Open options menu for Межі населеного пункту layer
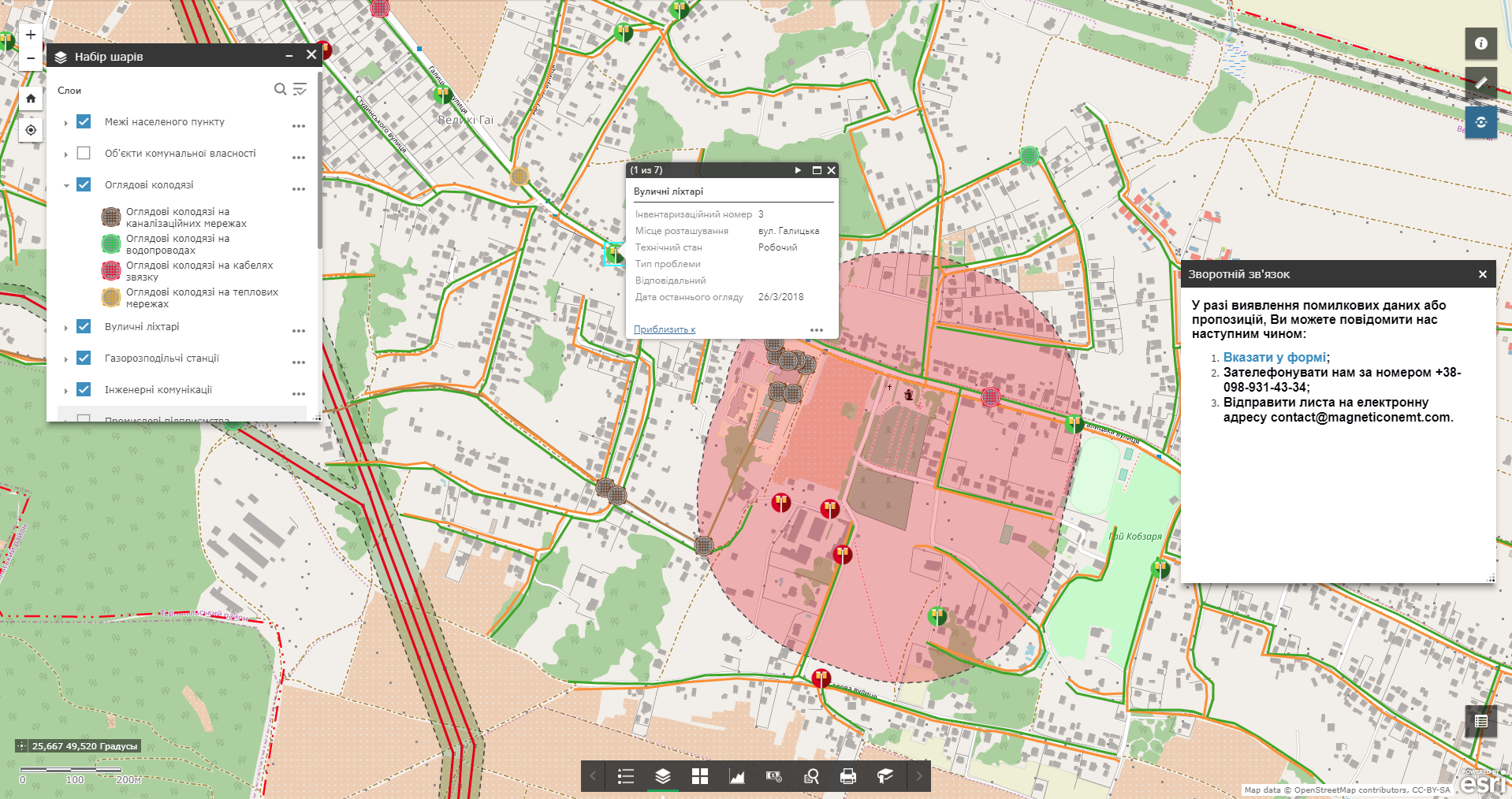Screen dimensions: 1512x799 tap(299, 125)
